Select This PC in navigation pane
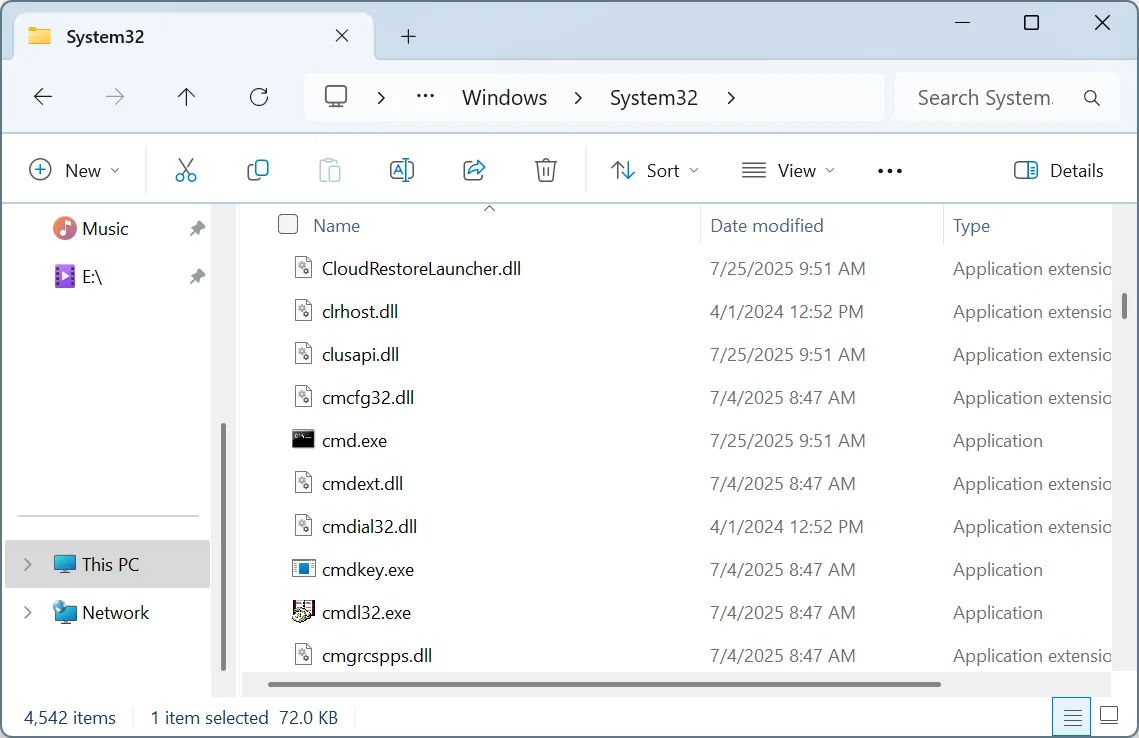This screenshot has height=738, width=1139. pos(110,564)
